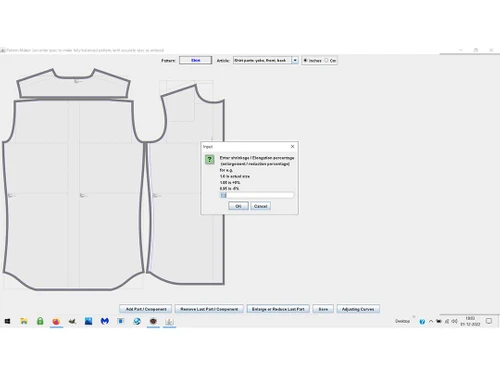The image size is (500, 375).
Task: Click the blue globe taskbar icon
Action: coord(137,321)
